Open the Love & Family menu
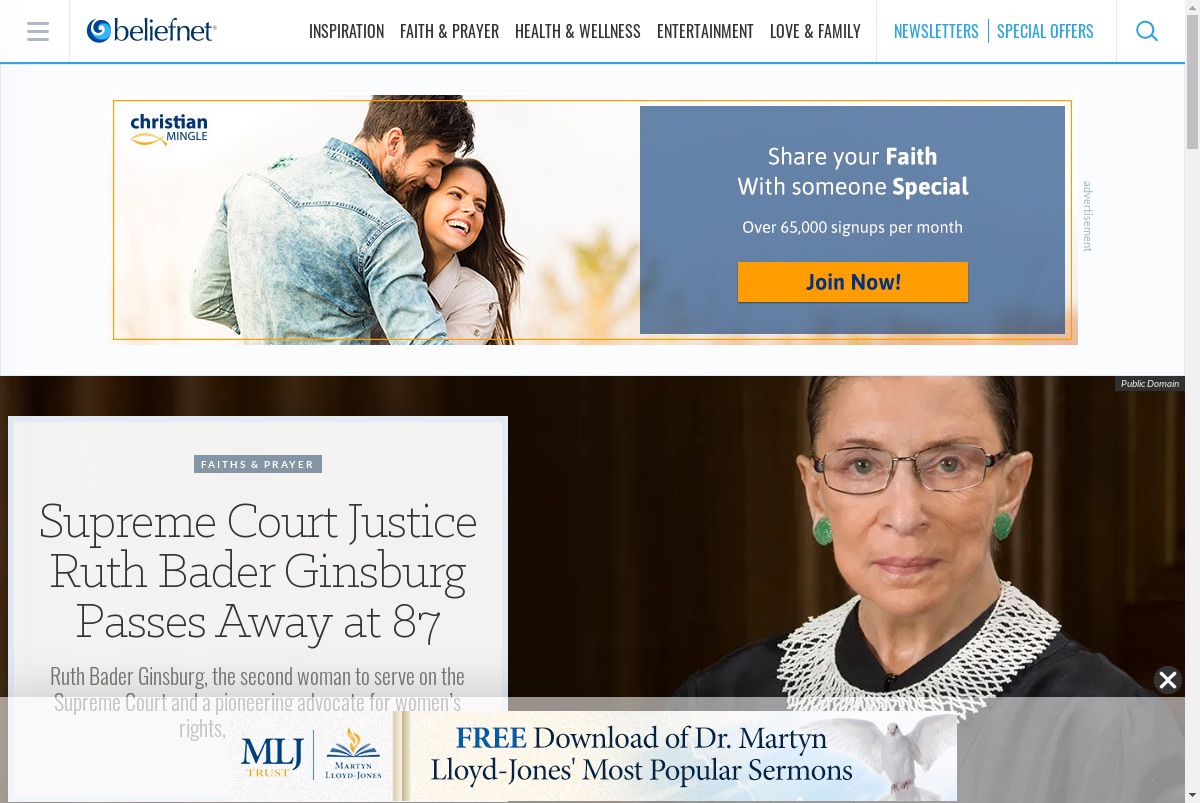 (x=815, y=31)
